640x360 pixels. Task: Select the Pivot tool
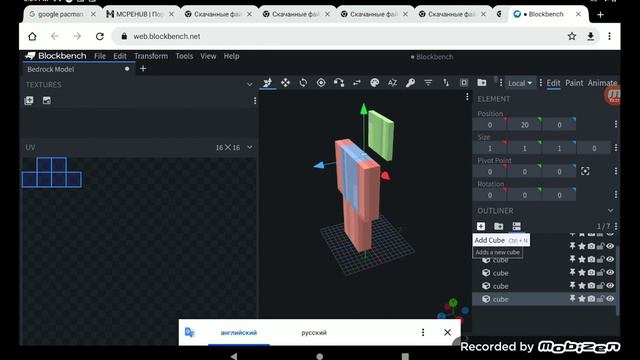(321, 83)
